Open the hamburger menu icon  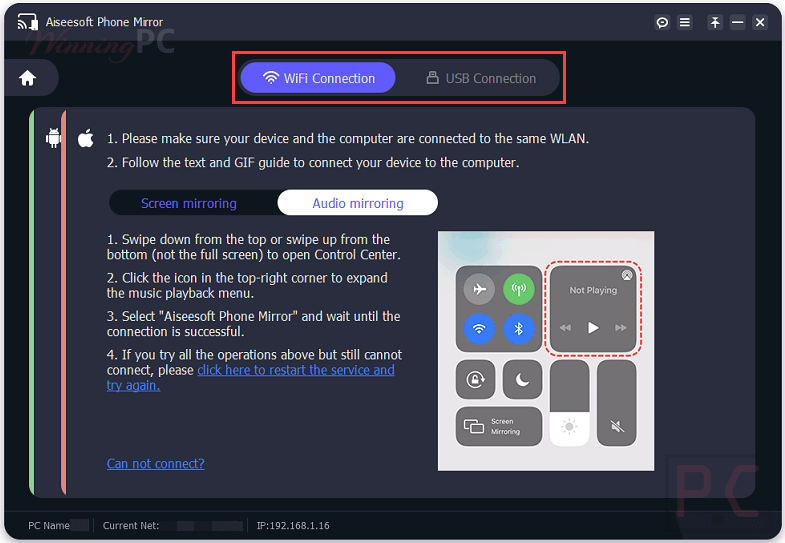[684, 22]
